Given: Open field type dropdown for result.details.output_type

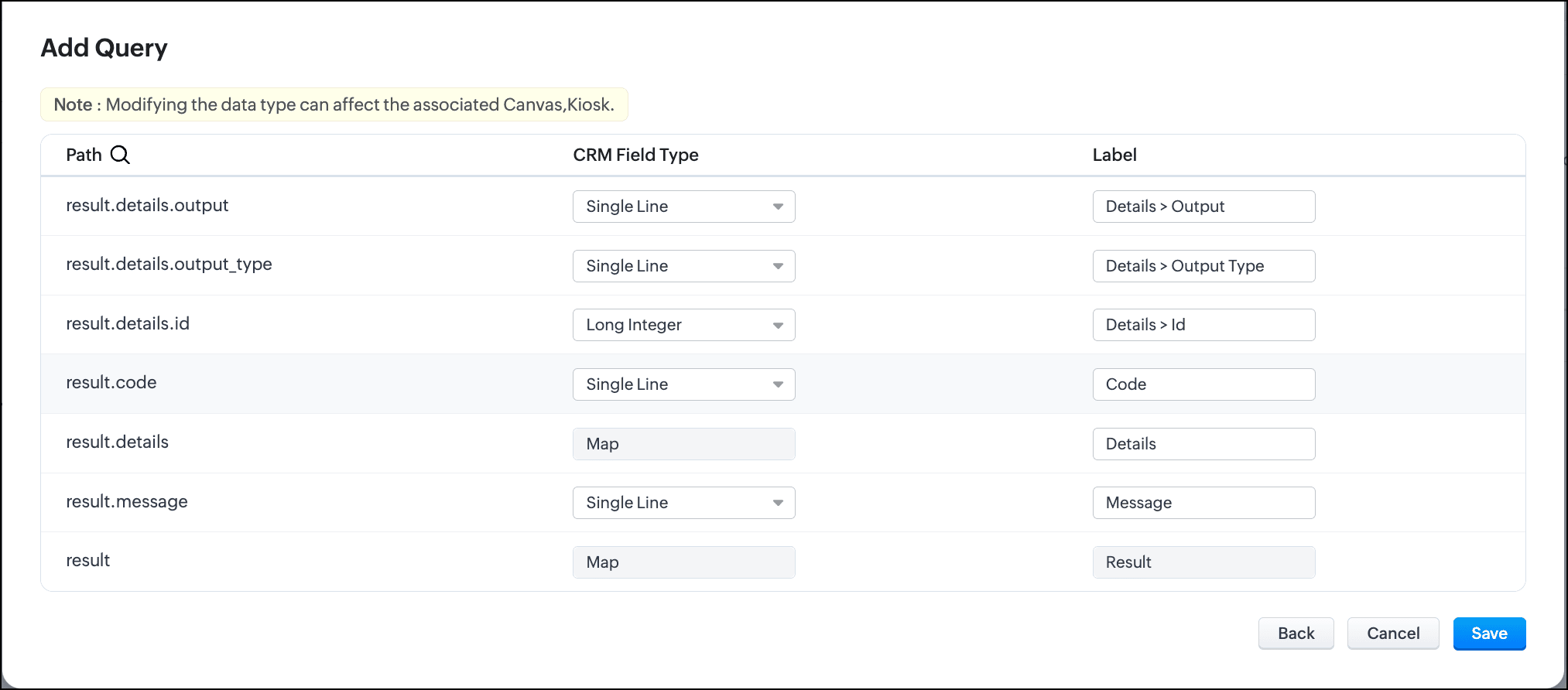Looking at the screenshot, I should 683,266.
